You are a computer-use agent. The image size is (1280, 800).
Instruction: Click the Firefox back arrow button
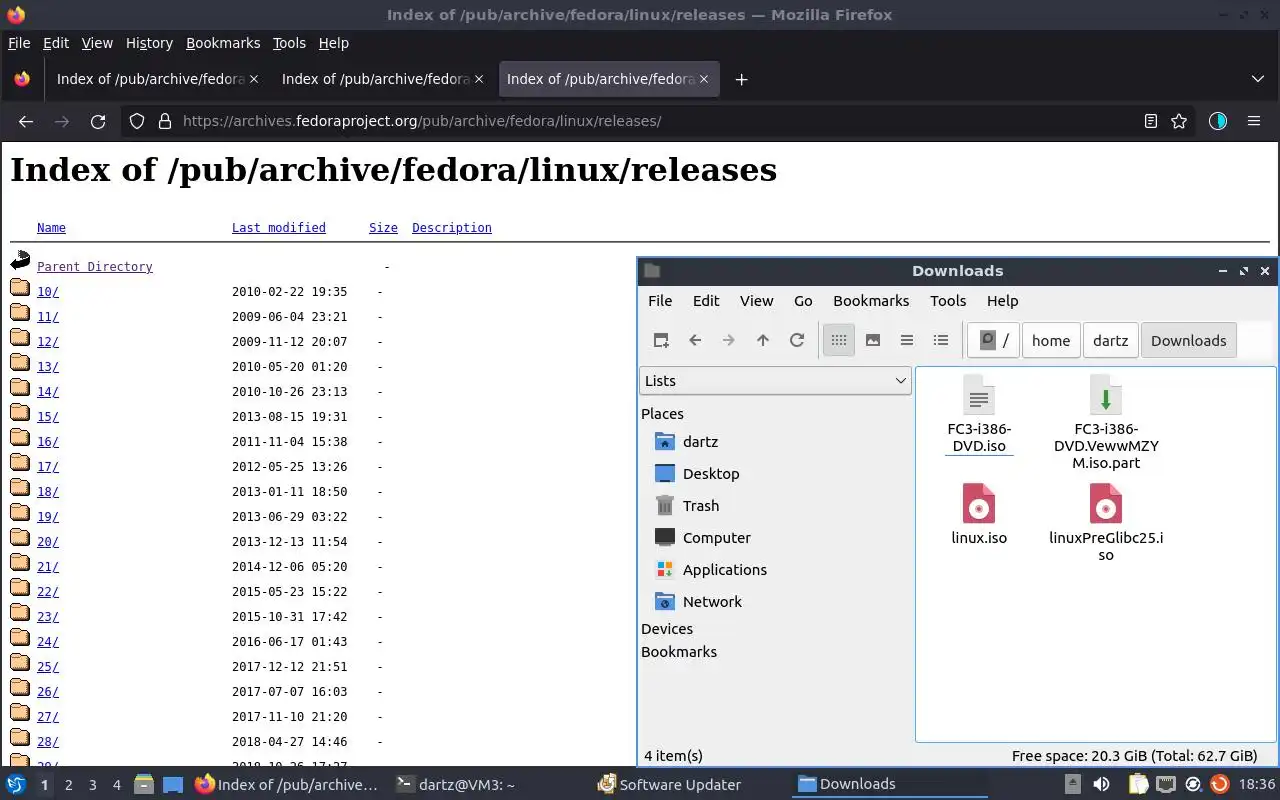coord(26,121)
